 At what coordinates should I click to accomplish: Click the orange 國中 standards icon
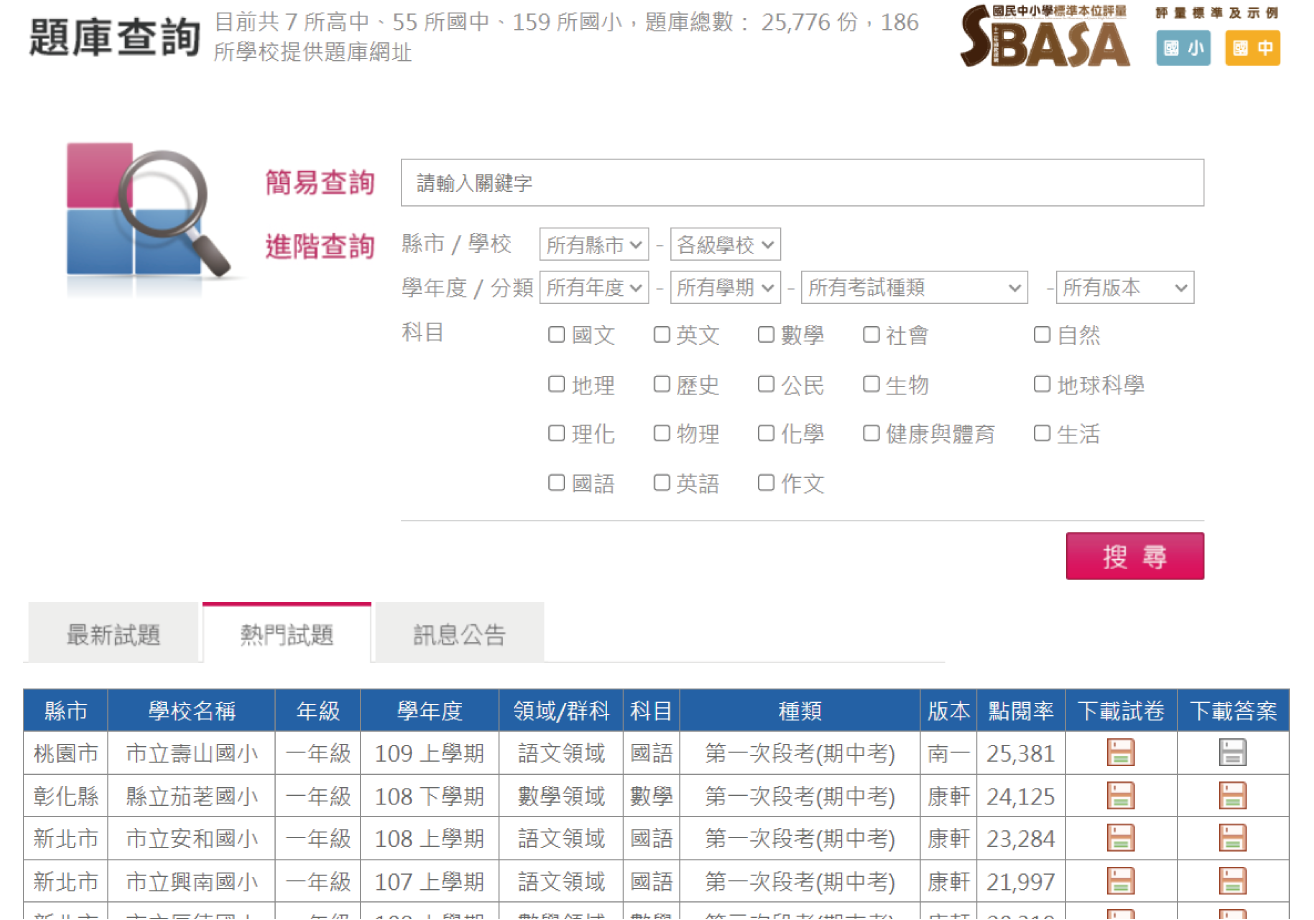tap(1252, 48)
